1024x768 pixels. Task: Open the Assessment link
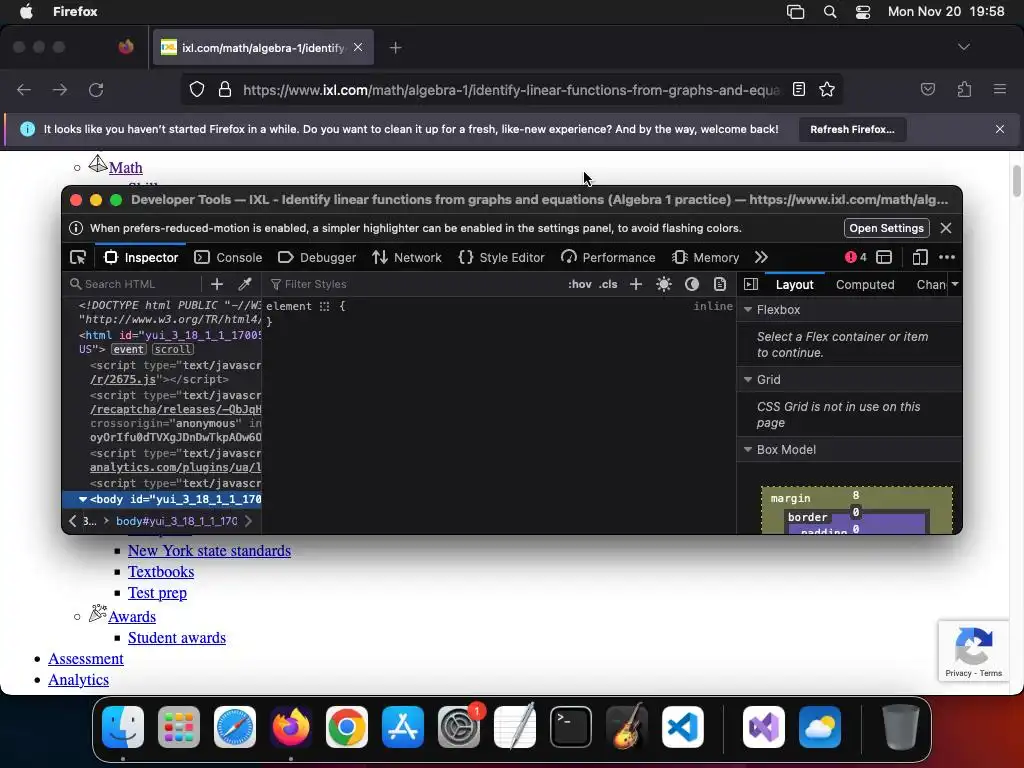click(86, 658)
